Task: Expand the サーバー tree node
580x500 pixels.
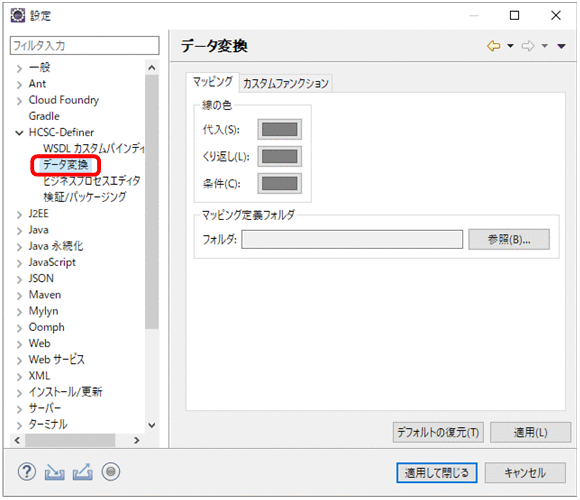Action: [x=19, y=409]
